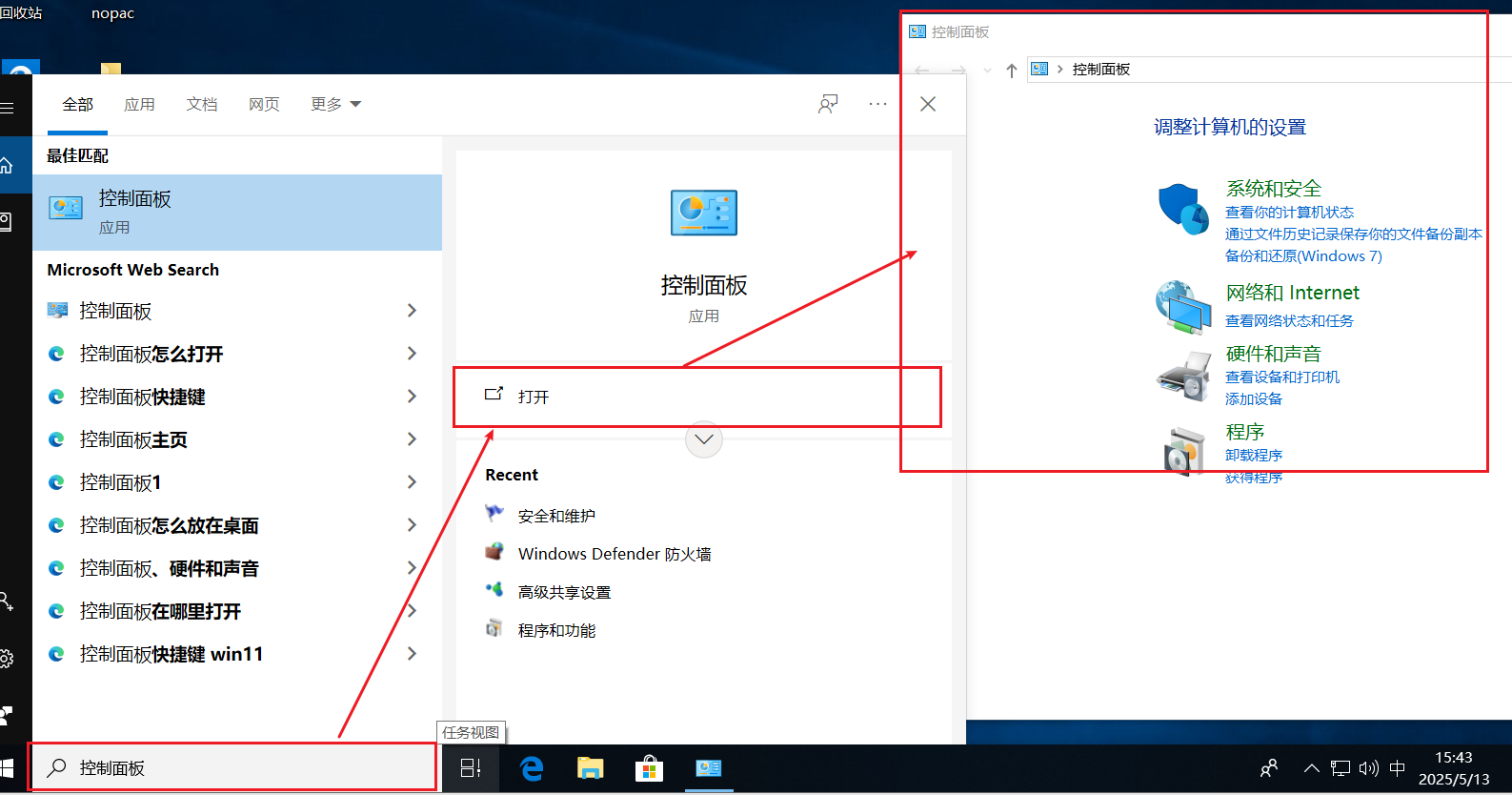Click the Windows Start button
The height and width of the screenshot is (795, 1512).
[x=8, y=768]
